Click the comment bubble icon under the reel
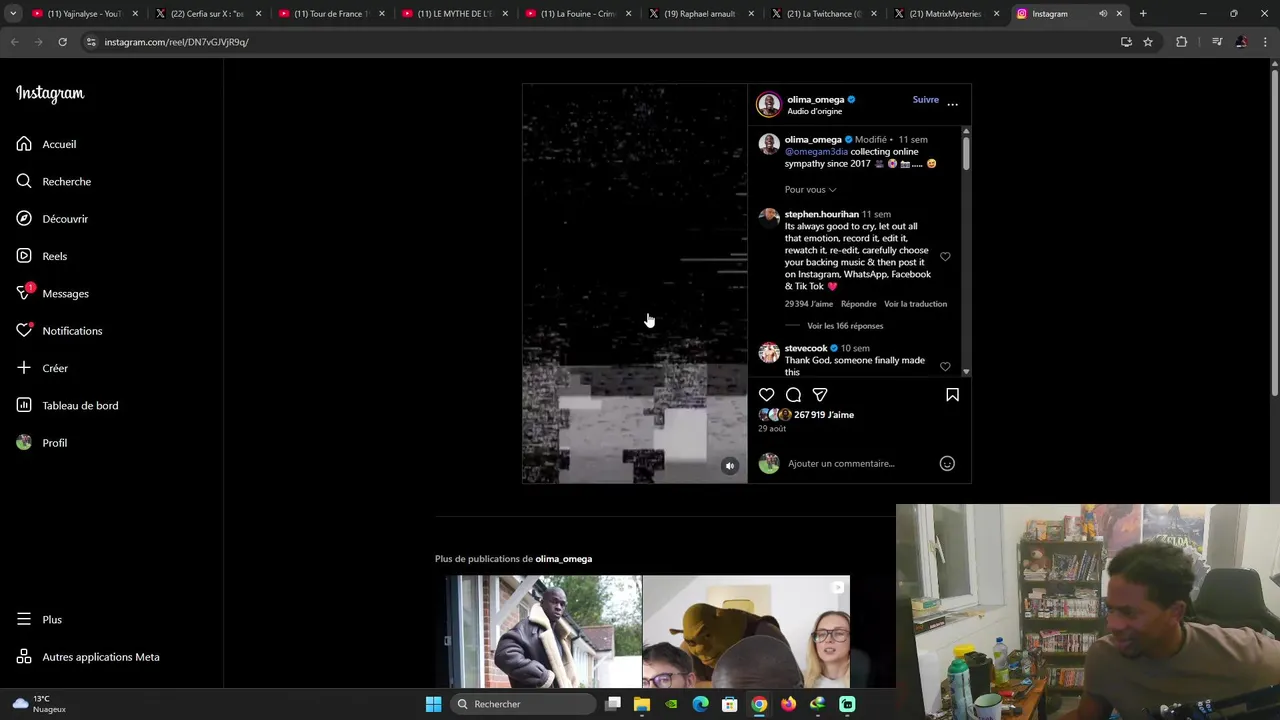The height and width of the screenshot is (720, 1280). (793, 395)
